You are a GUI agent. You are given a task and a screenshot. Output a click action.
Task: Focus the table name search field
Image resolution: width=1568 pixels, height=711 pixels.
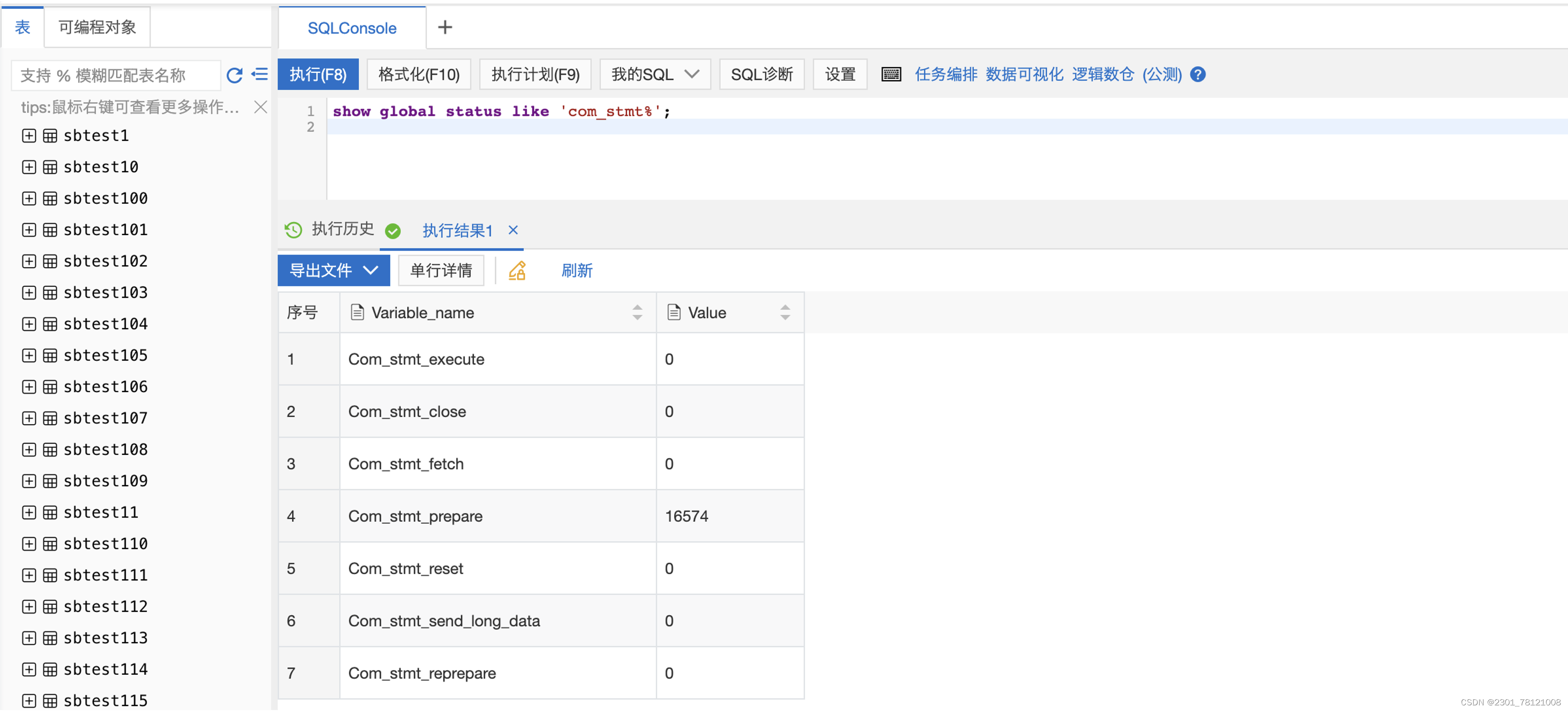116,76
